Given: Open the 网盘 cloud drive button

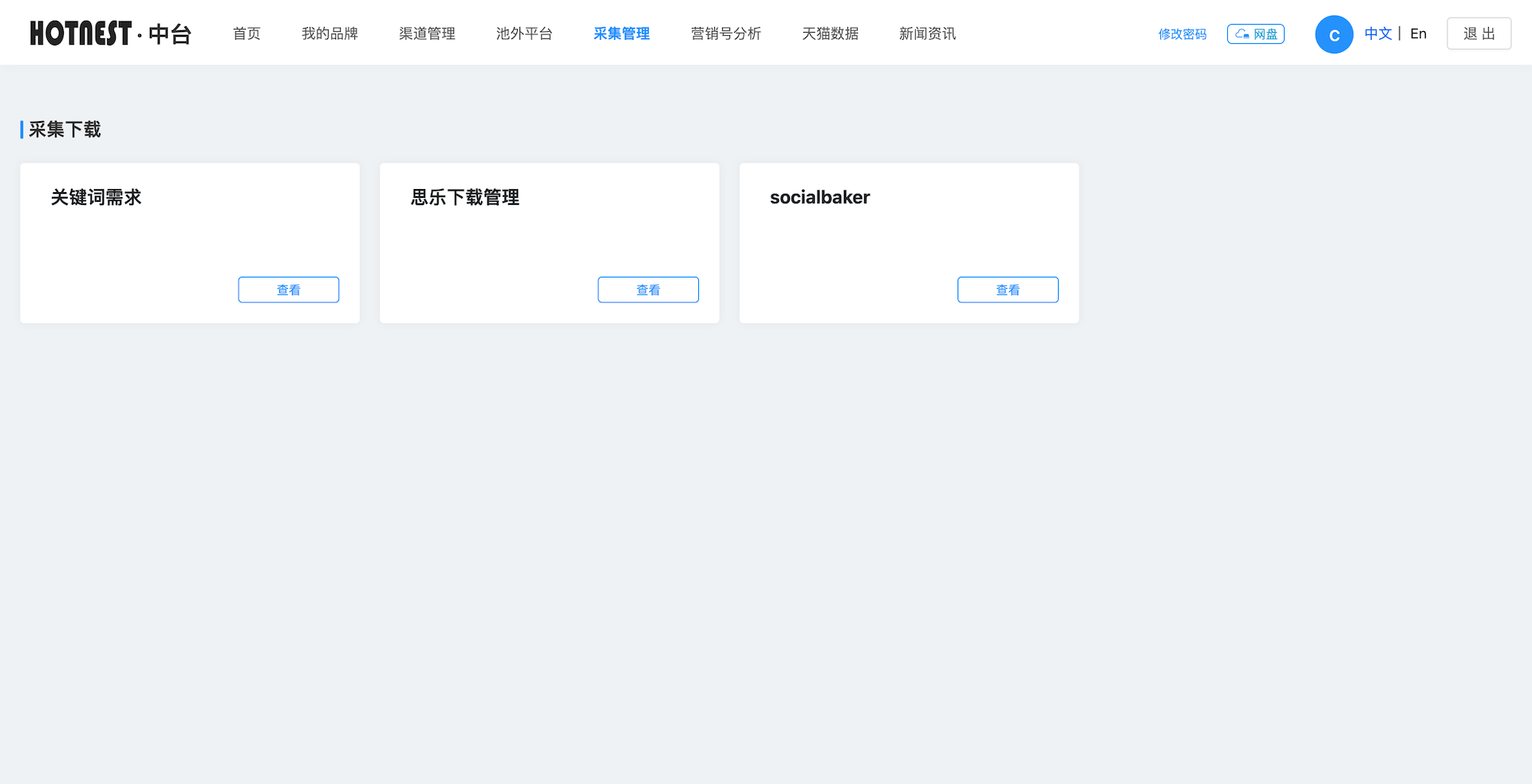Looking at the screenshot, I should [1255, 34].
